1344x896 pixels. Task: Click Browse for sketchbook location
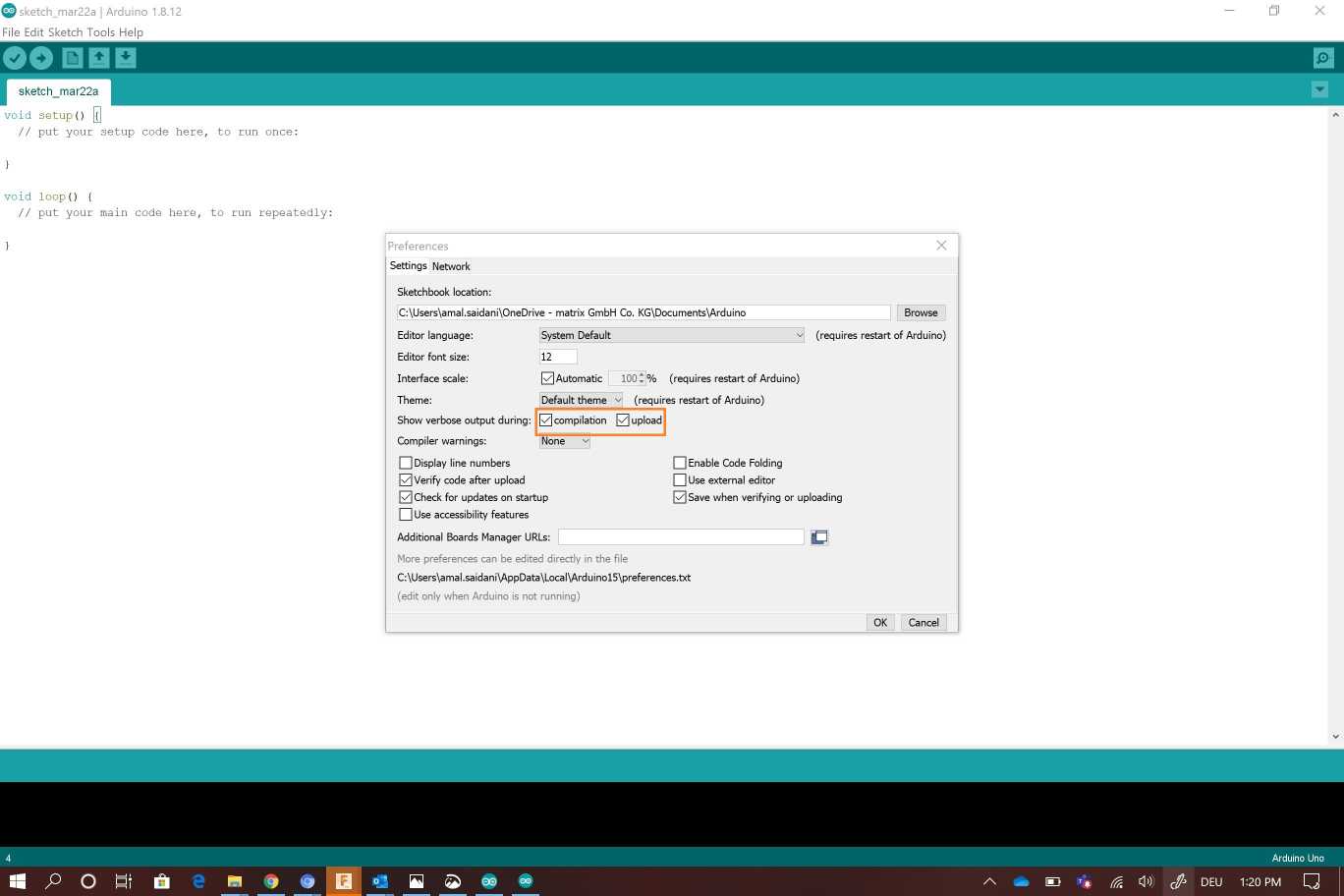(921, 312)
